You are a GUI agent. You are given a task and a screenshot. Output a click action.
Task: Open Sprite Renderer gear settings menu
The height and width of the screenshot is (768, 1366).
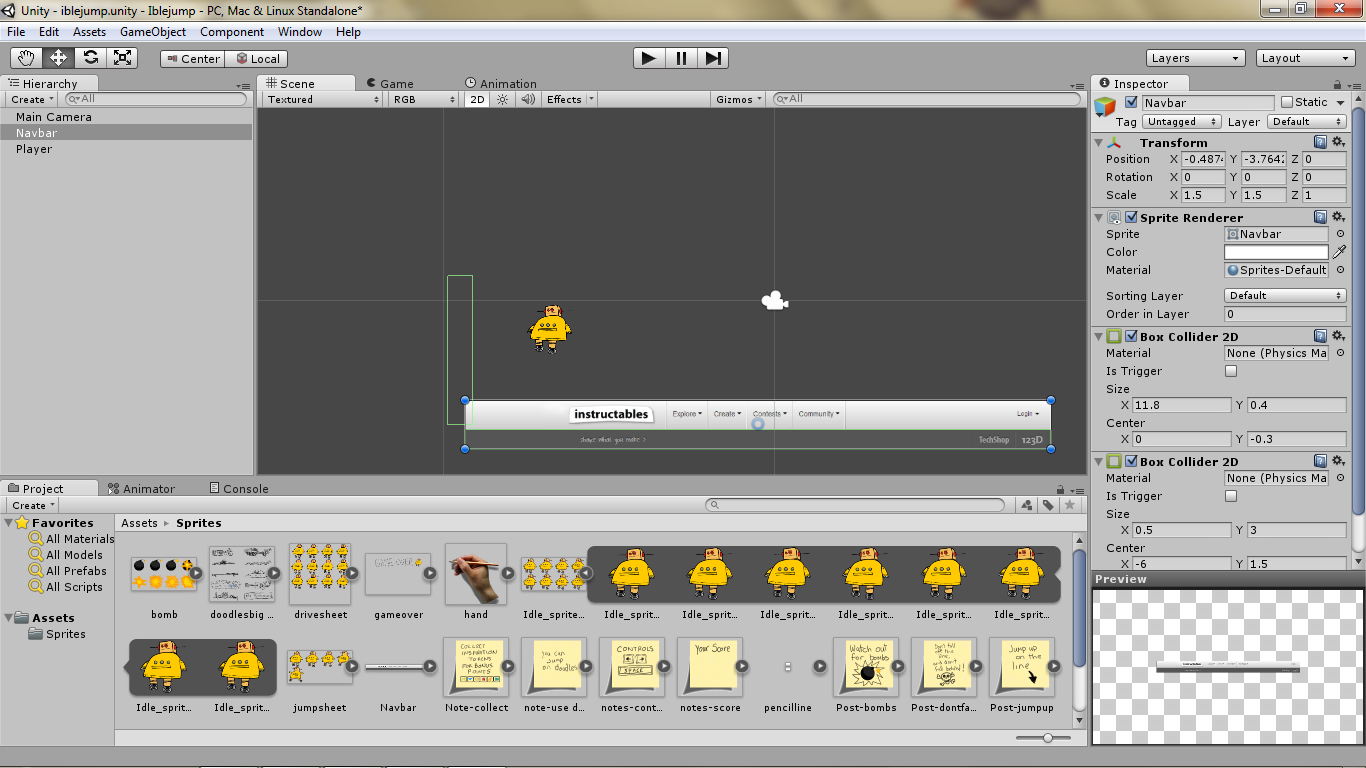click(x=1338, y=217)
